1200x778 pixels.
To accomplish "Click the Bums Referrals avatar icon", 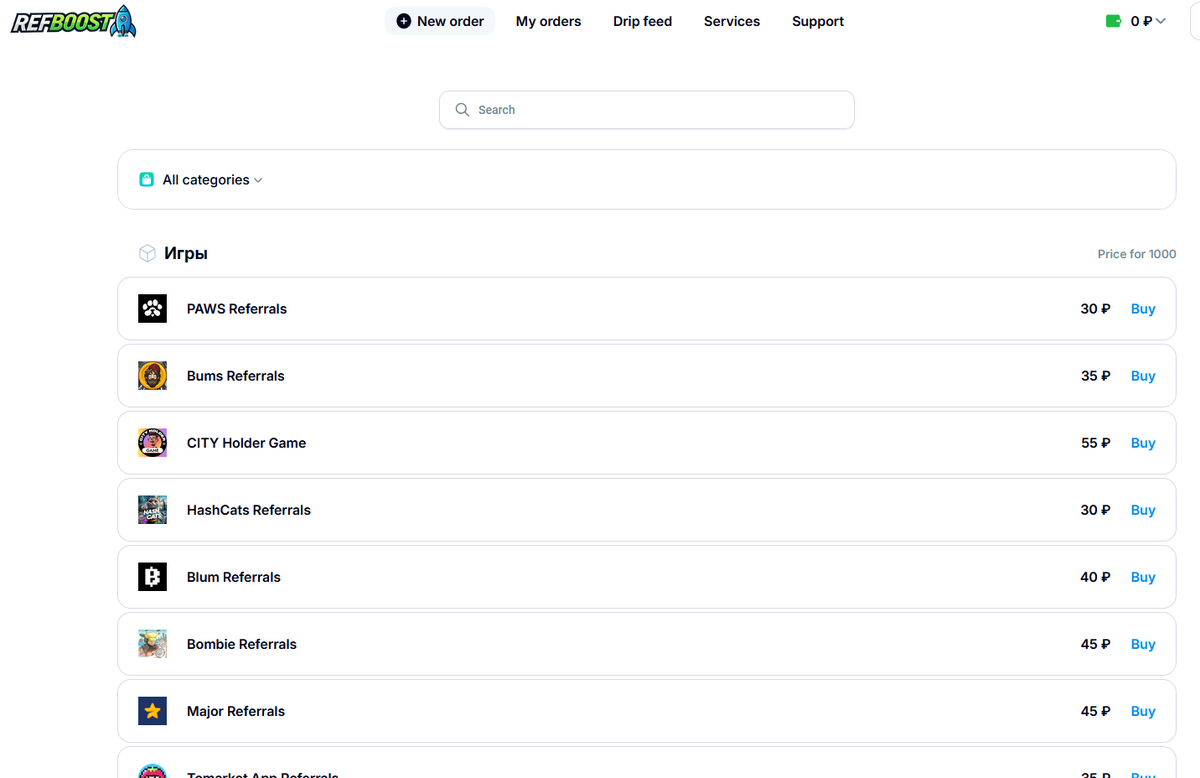I will [152, 376].
